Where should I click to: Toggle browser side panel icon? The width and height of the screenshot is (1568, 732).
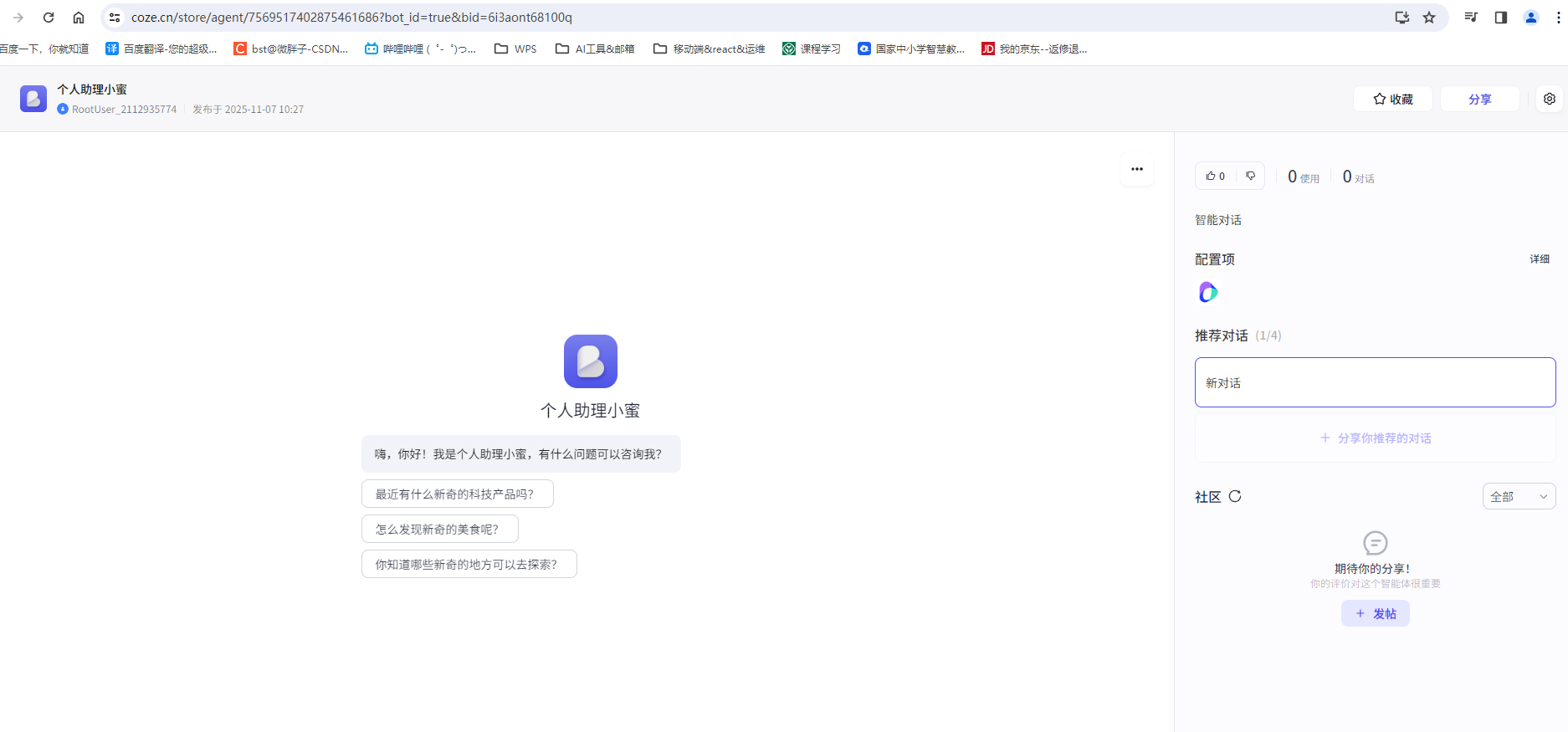1501,18
